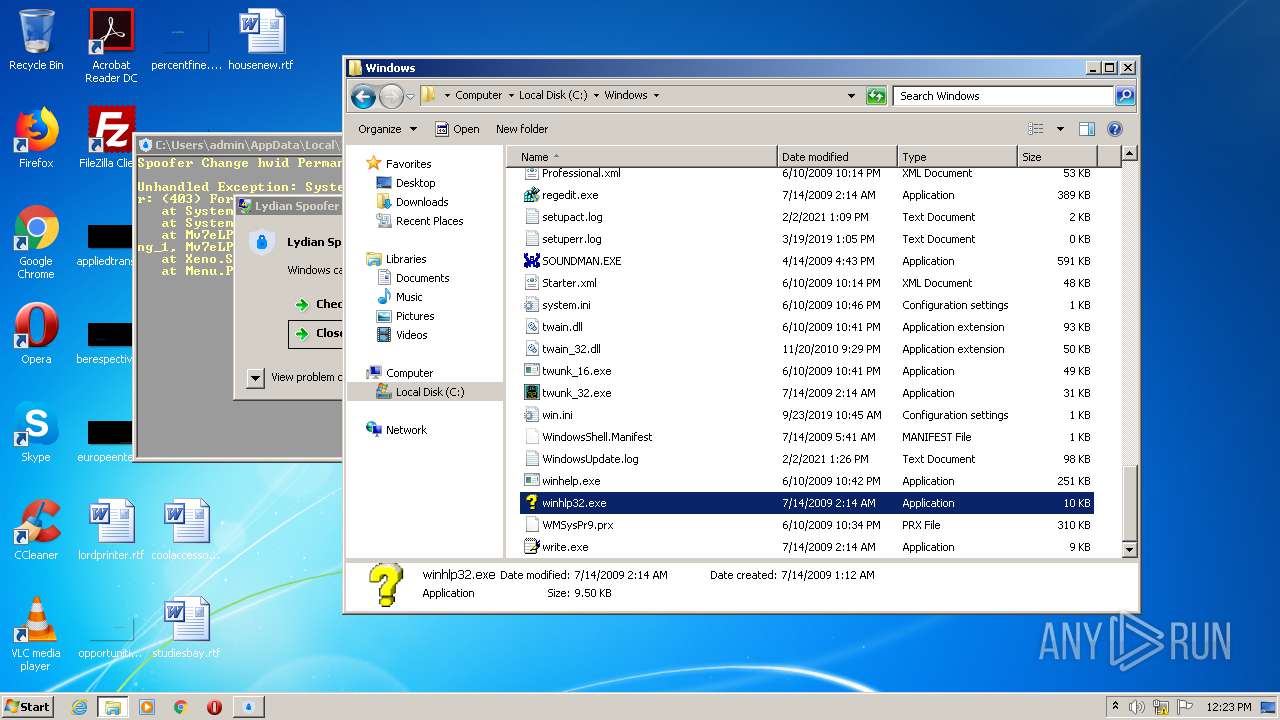This screenshot has width=1280, height=720.
Task: Show hidden tray icons arrow
Action: click(1115, 706)
